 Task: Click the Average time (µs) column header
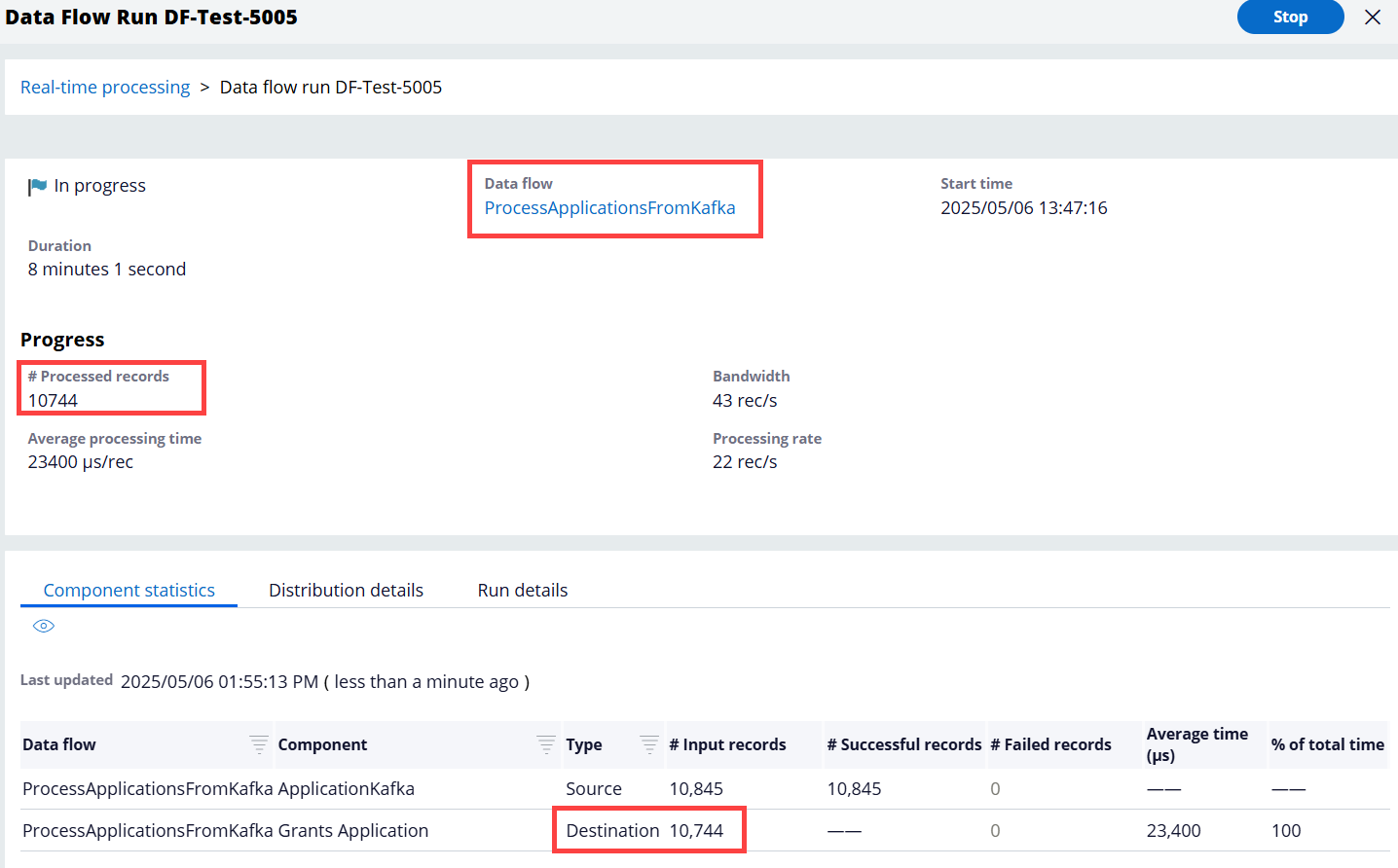(x=1196, y=744)
